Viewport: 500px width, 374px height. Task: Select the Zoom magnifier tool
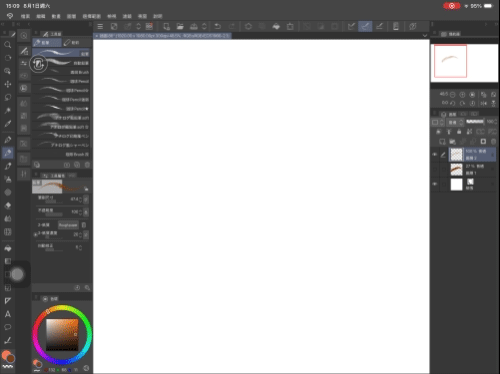[7, 45]
